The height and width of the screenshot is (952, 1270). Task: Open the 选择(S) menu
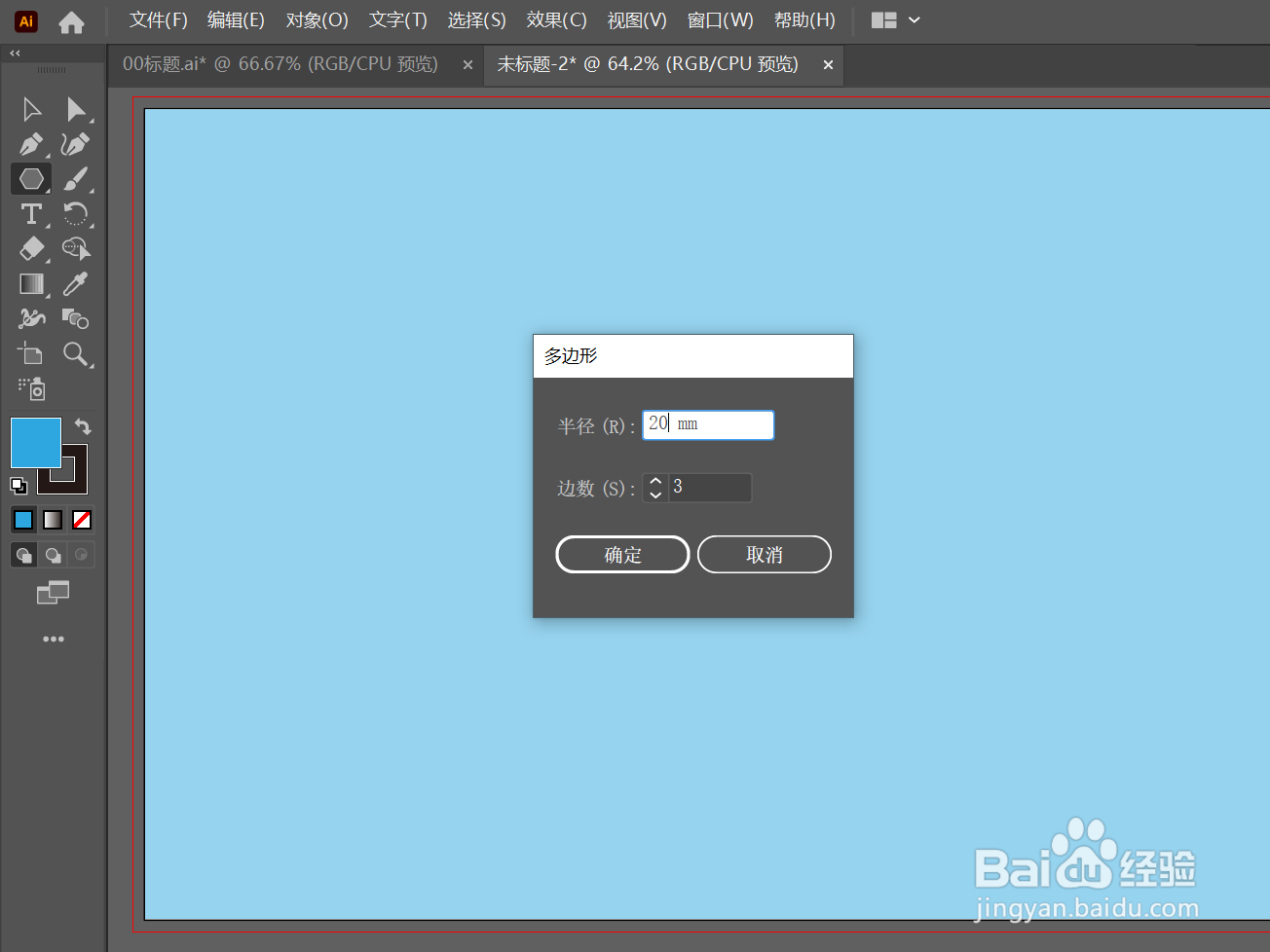pyautogui.click(x=476, y=20)
